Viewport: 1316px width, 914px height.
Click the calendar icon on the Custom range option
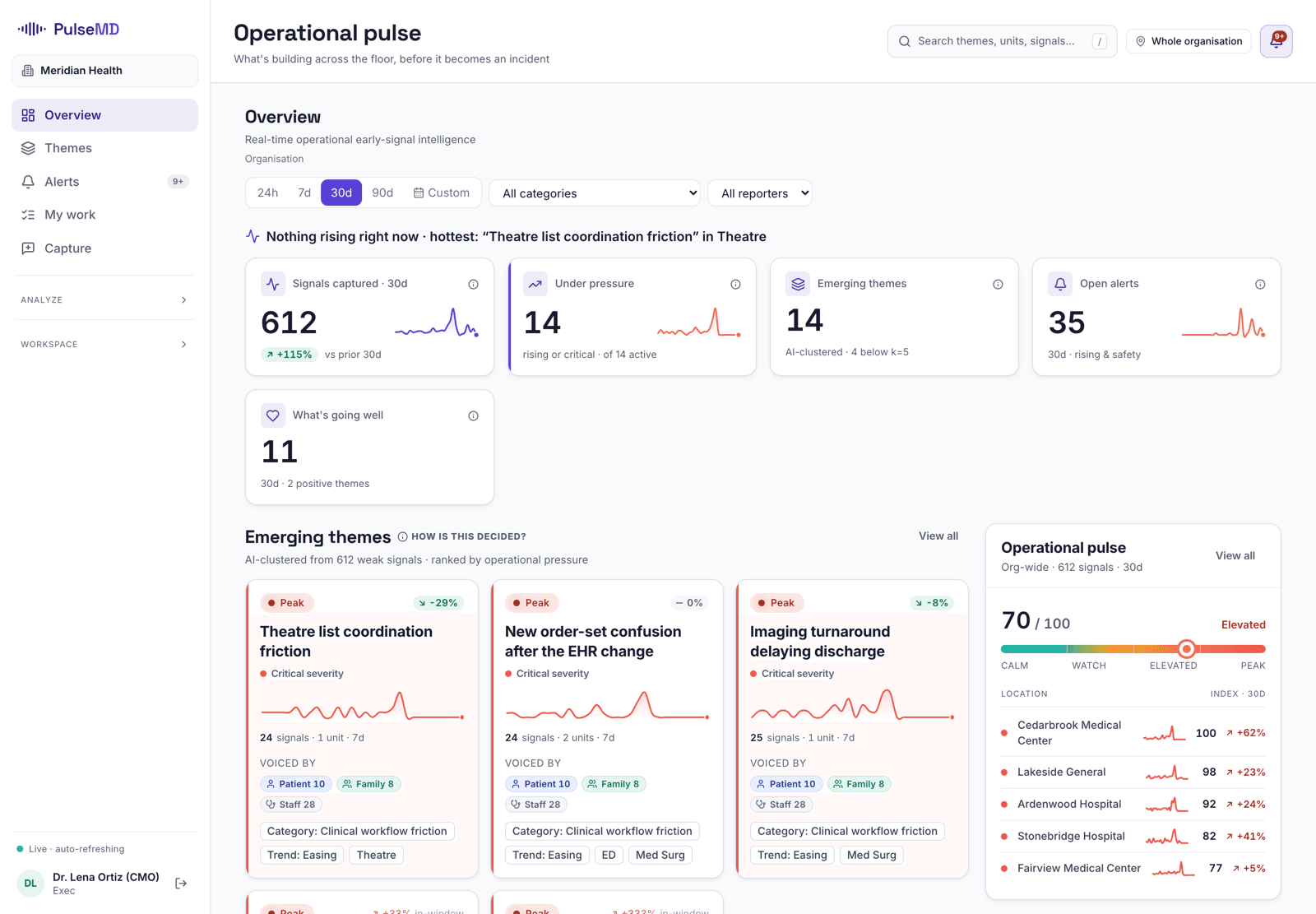click(419, 193)
